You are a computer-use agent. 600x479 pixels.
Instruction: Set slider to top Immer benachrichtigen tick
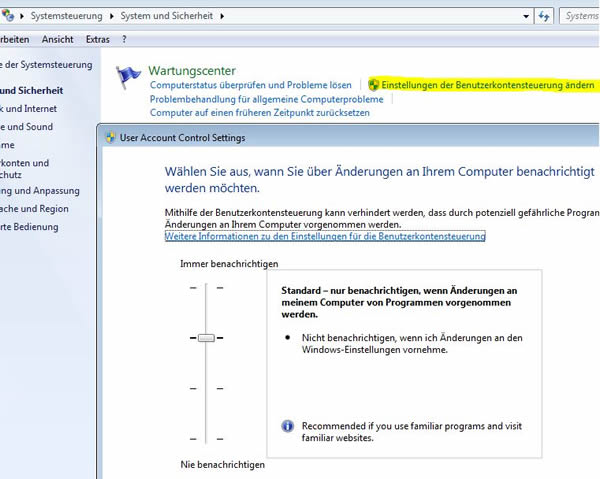coord(206,288)
